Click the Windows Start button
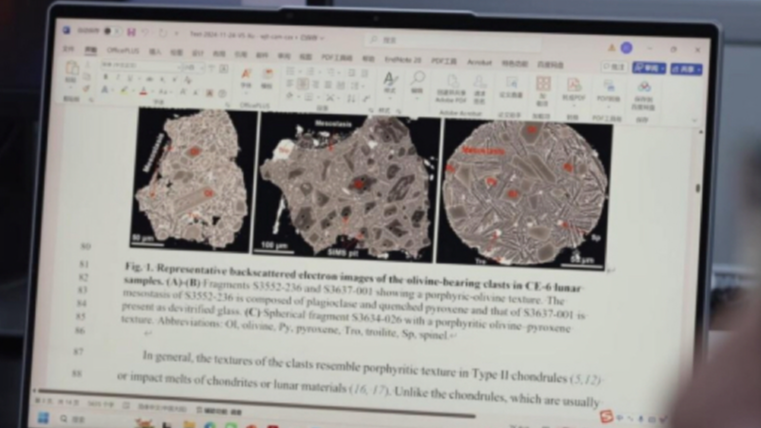Image resolution: width=761 pixels, height=428 pixels. [x=45, y=416]
